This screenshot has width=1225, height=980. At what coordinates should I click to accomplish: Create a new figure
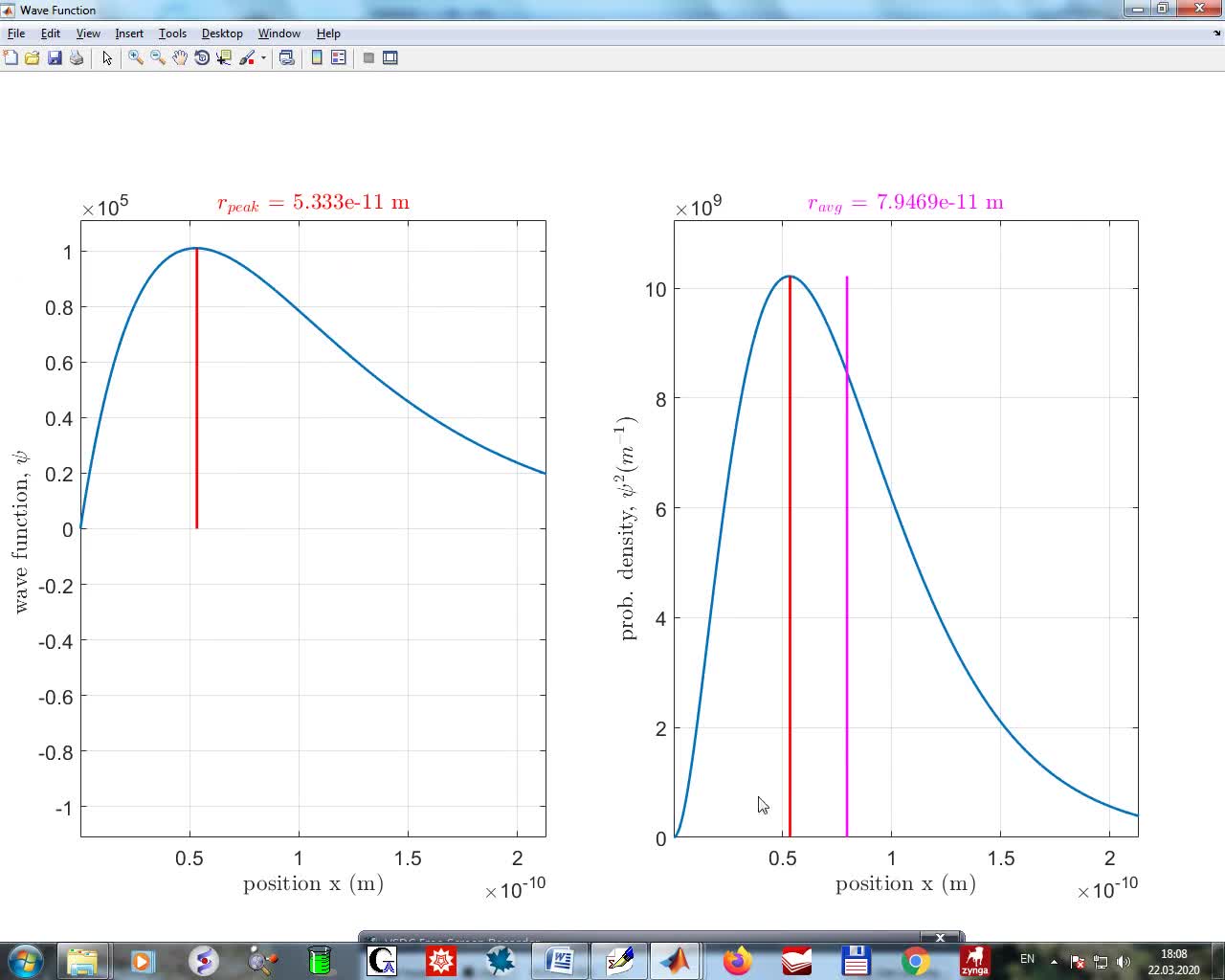(x=11, y=57)
